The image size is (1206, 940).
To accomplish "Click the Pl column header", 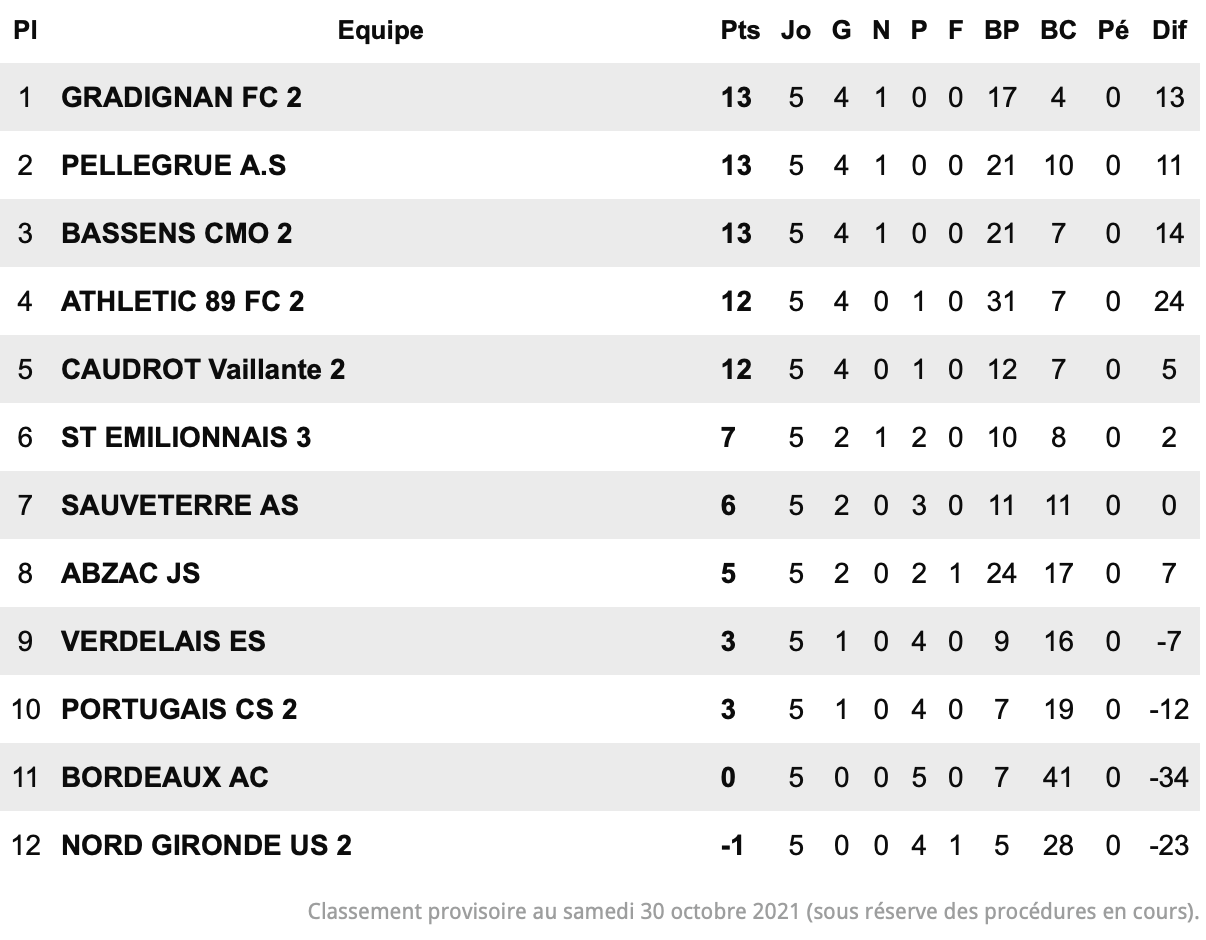I will pos(25,30).
